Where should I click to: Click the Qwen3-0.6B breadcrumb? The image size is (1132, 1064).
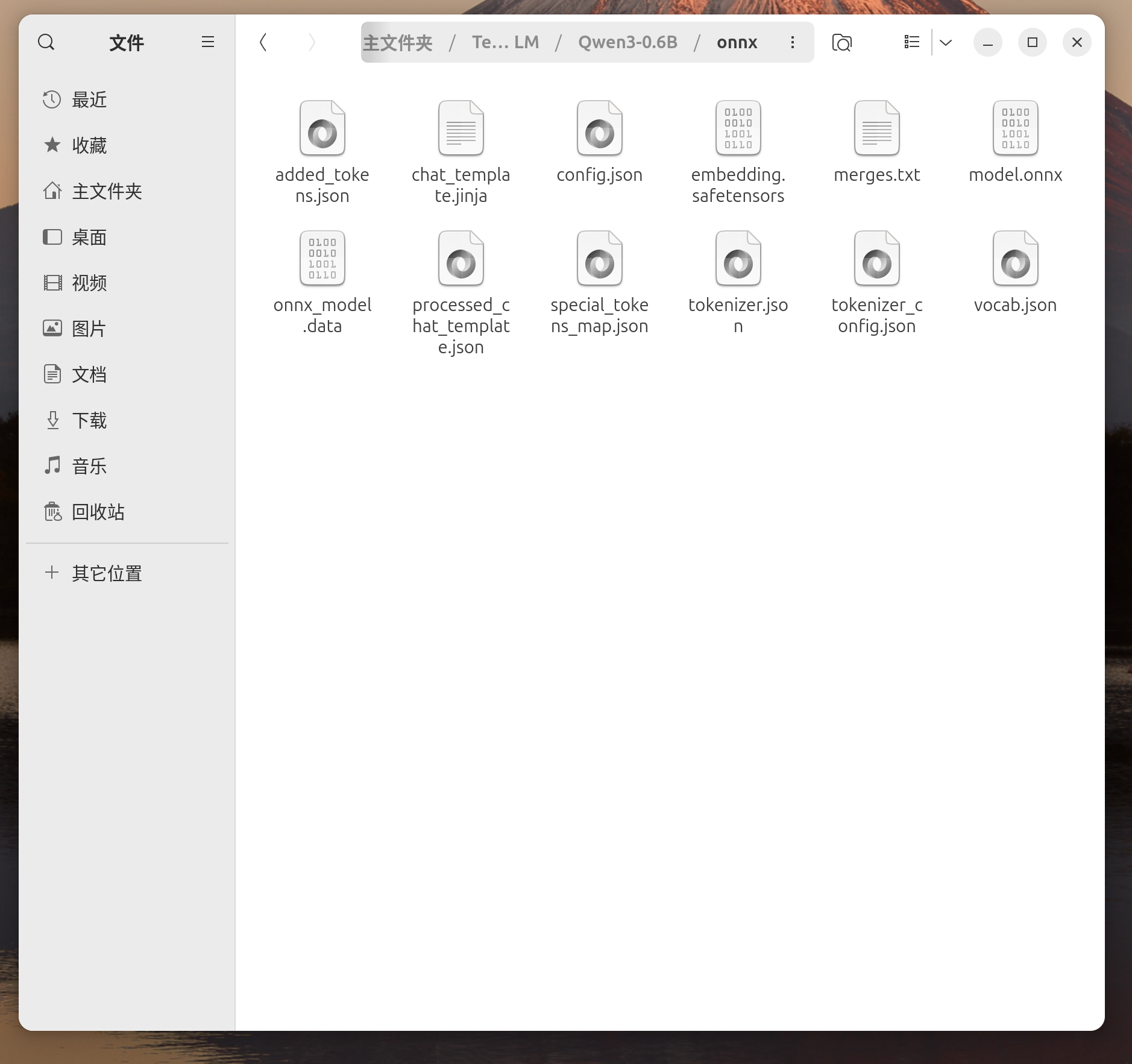(x=627, y=42)
